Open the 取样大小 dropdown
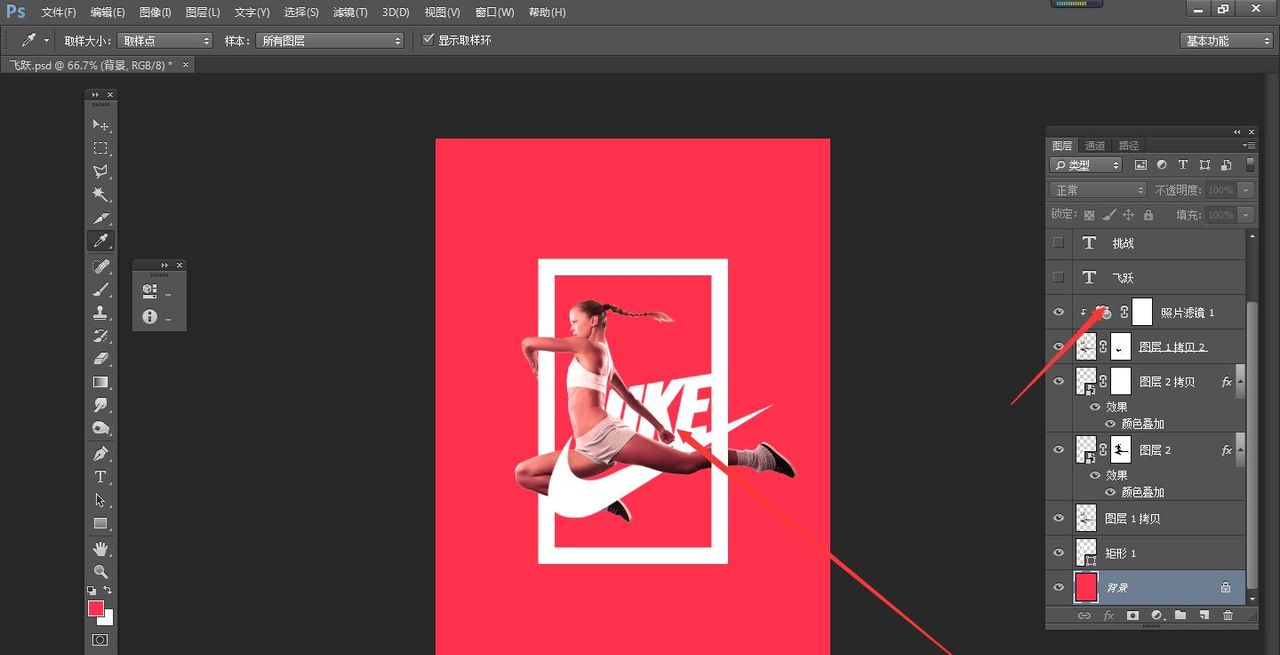This screenshot has height=655, width=1280. (165, 41)
